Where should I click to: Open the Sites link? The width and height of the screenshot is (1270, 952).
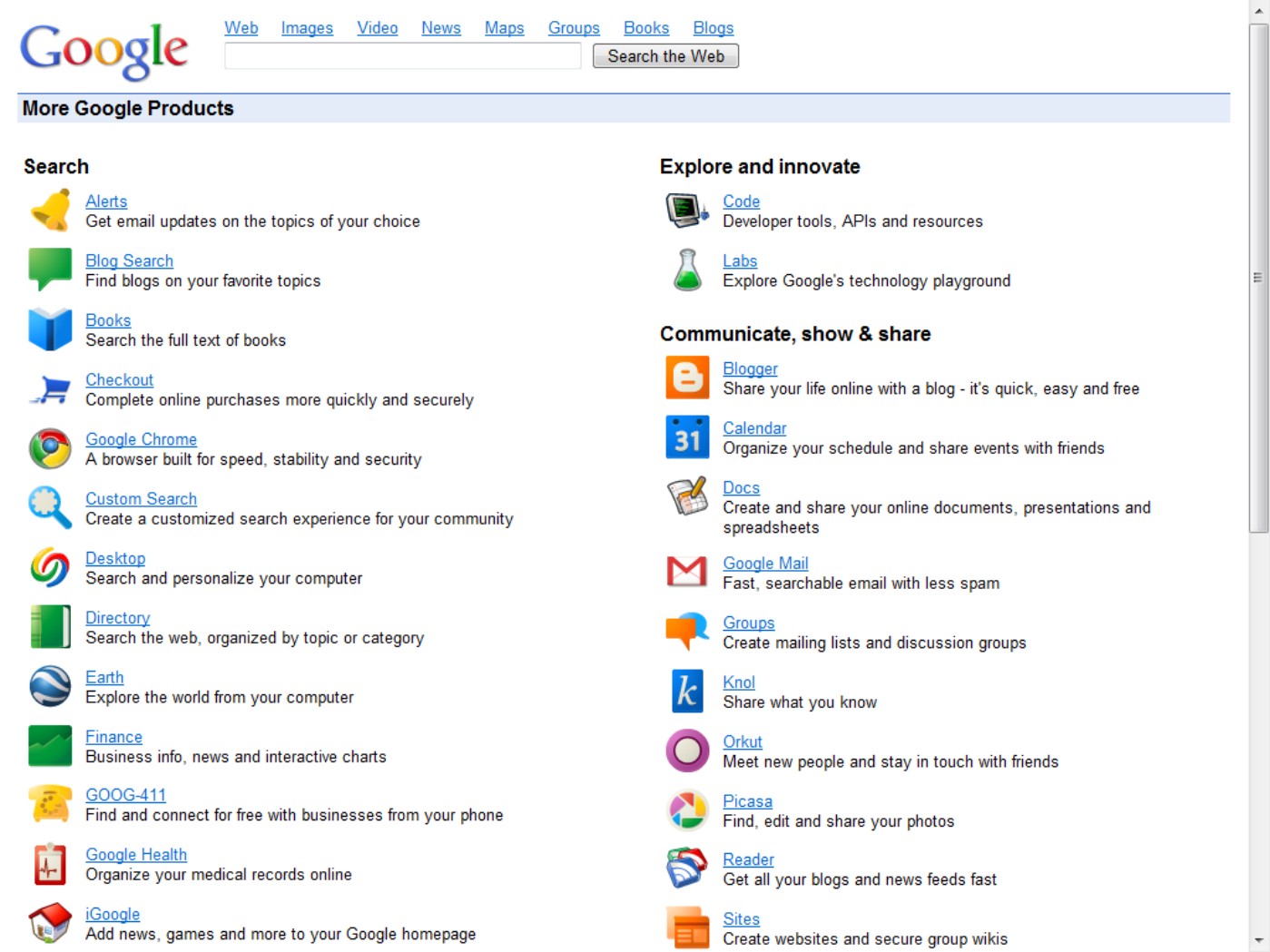pos(742,918)
